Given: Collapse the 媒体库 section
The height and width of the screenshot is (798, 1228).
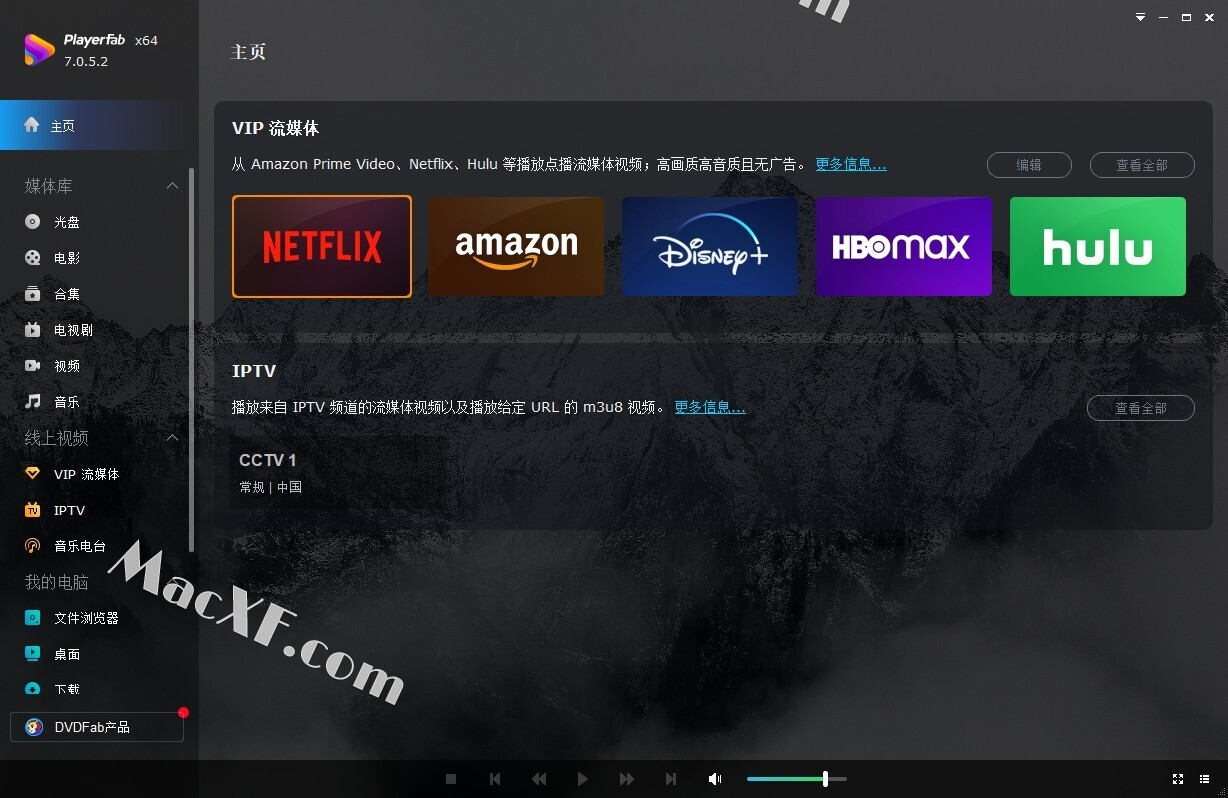Looking at the screenshot, I should 172,186.
